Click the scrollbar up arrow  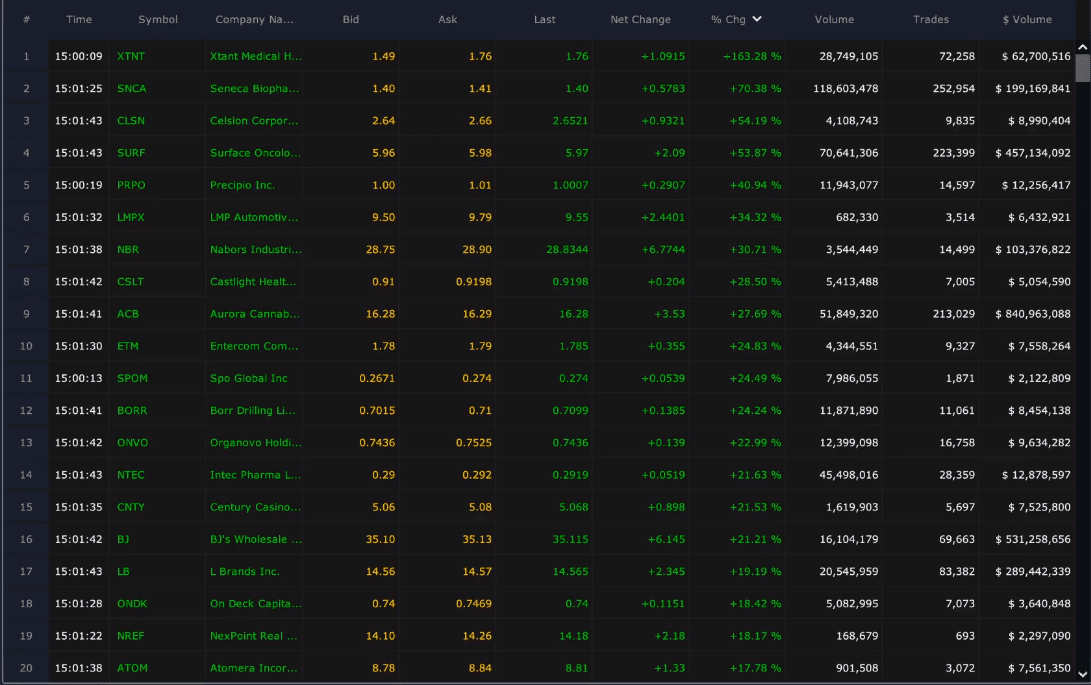[1082, 47]
